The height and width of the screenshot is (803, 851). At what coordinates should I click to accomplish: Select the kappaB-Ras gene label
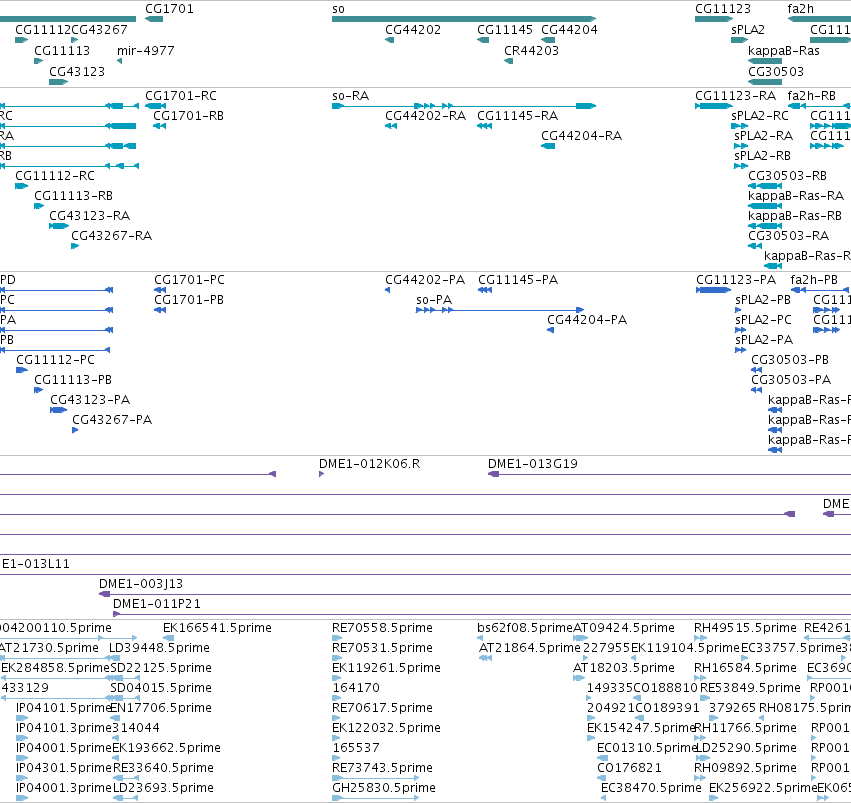(784, 50)
